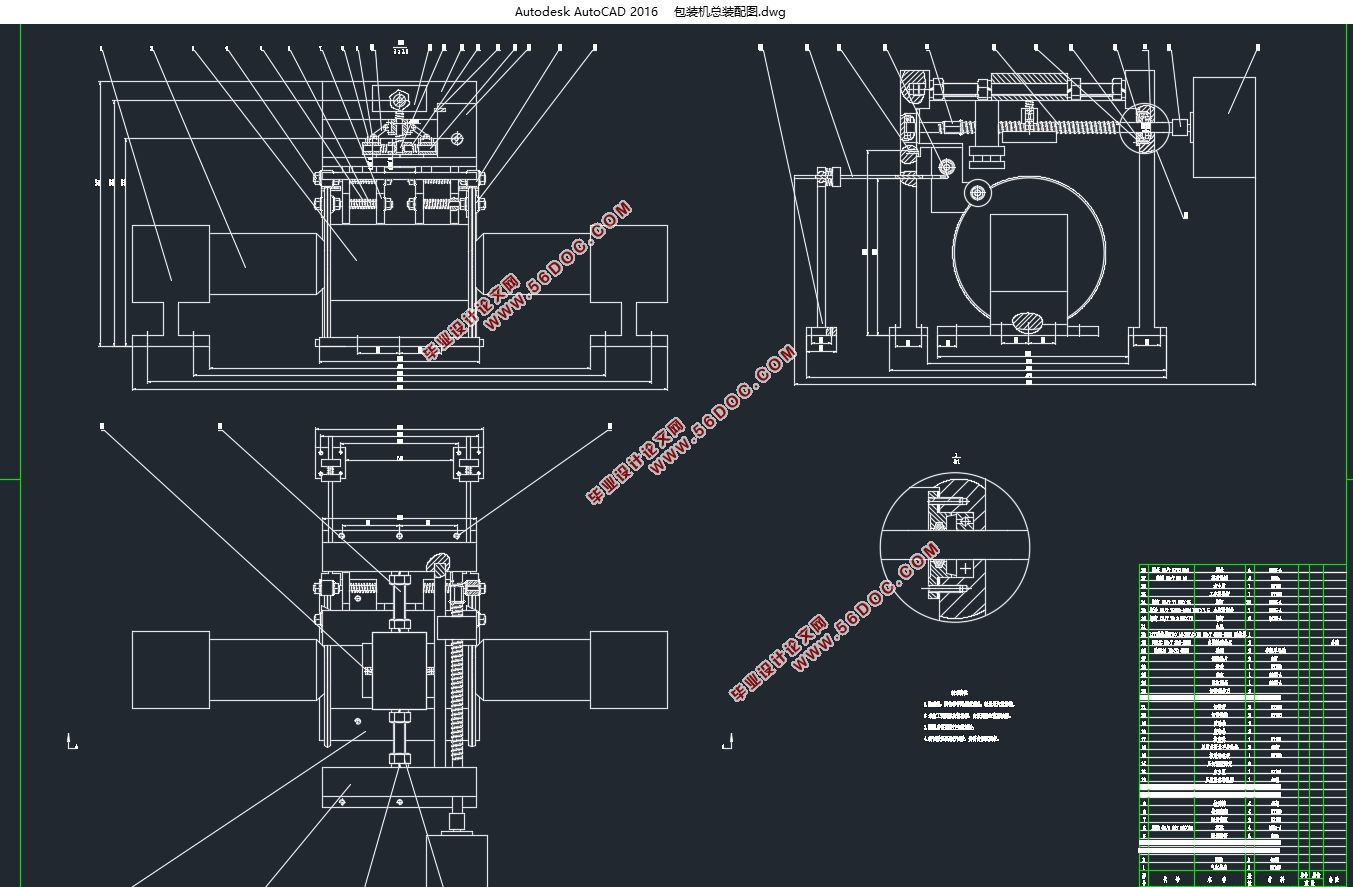Select the enlarged circular bearing detail view
Screen dimensions: 1353x887
tap(955, 546)
